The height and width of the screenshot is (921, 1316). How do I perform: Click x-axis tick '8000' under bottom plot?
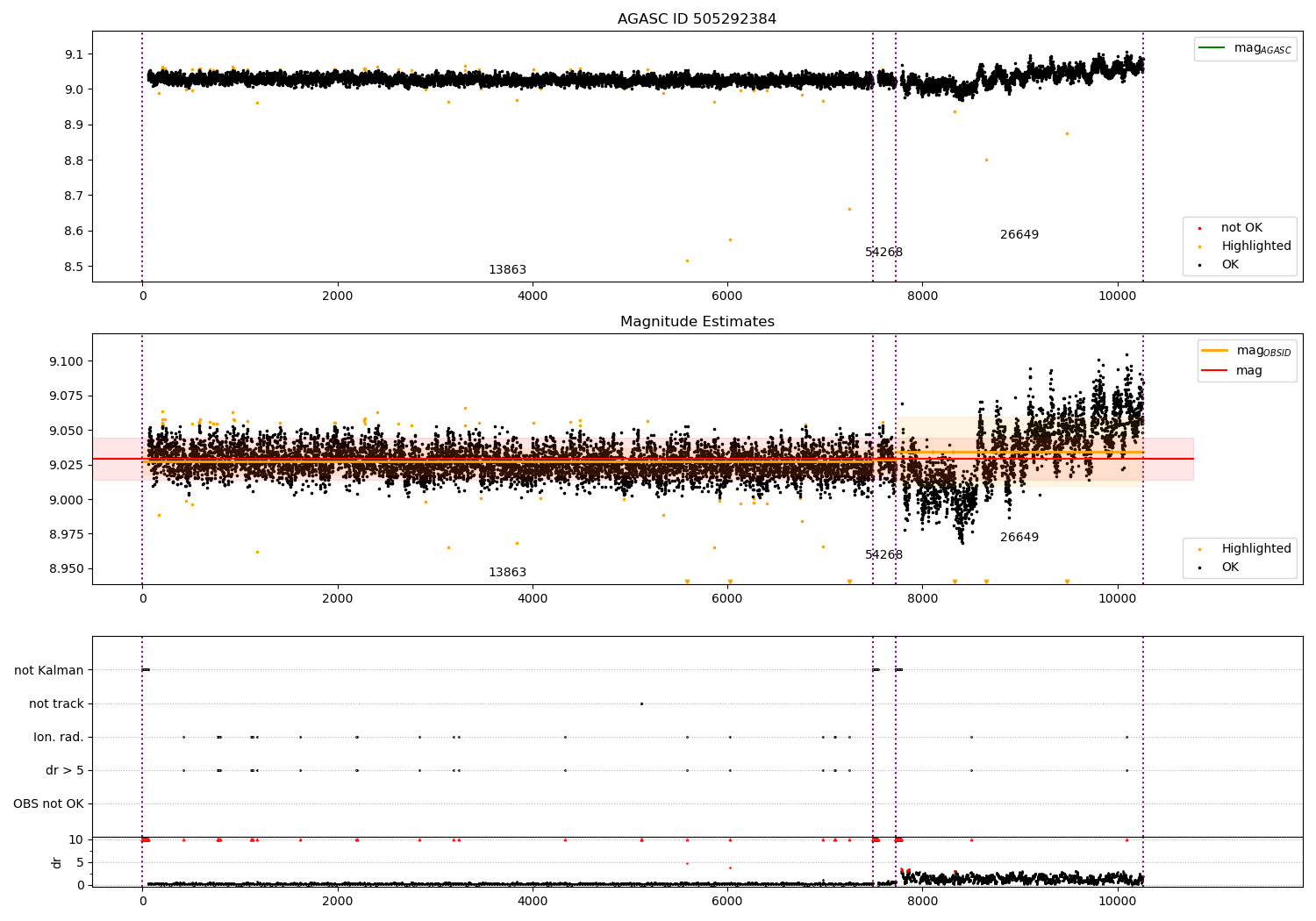tap(922, 902)
